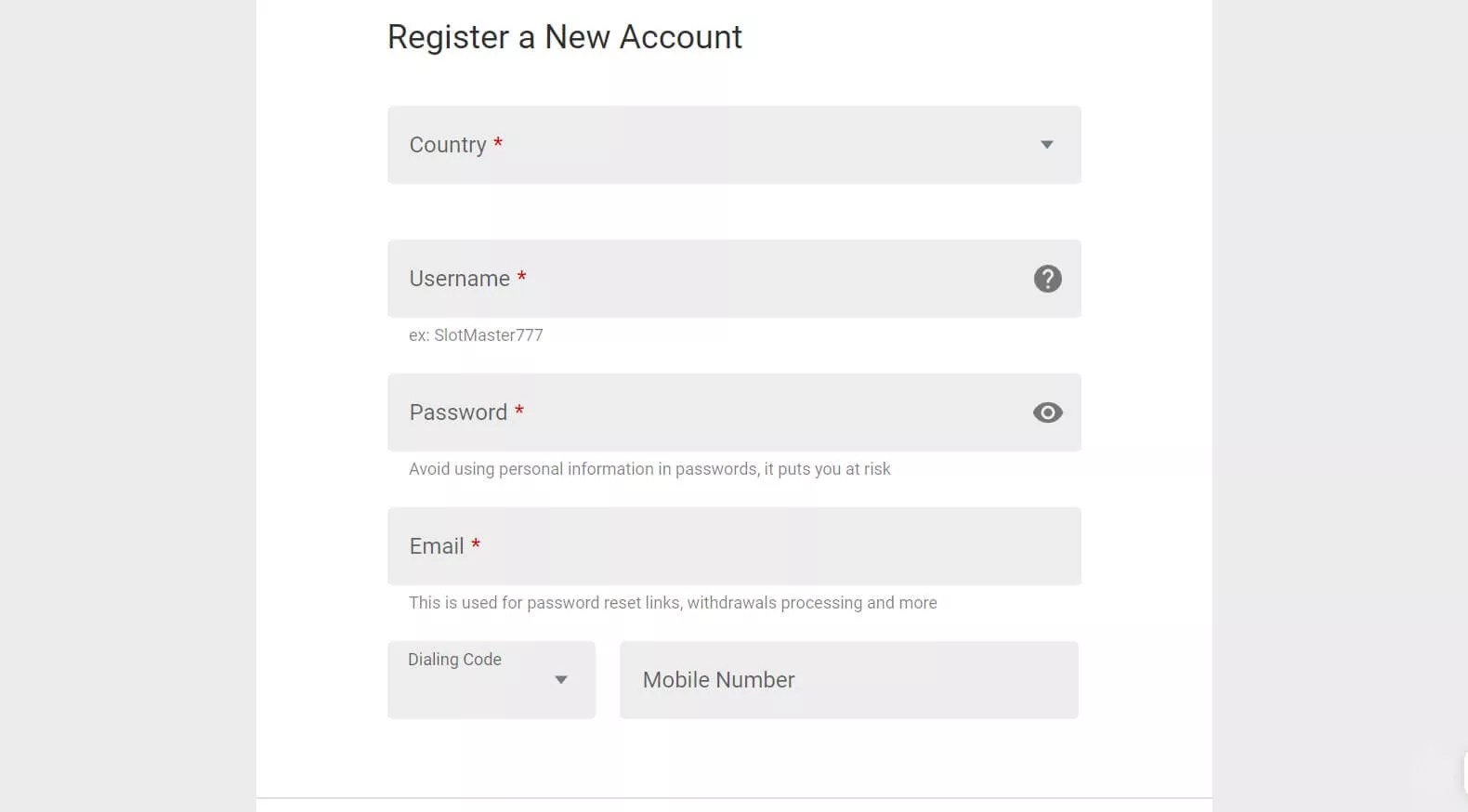Click the red asterisk beside Country
Screen dimensions: 1468x812
[498, 142]
